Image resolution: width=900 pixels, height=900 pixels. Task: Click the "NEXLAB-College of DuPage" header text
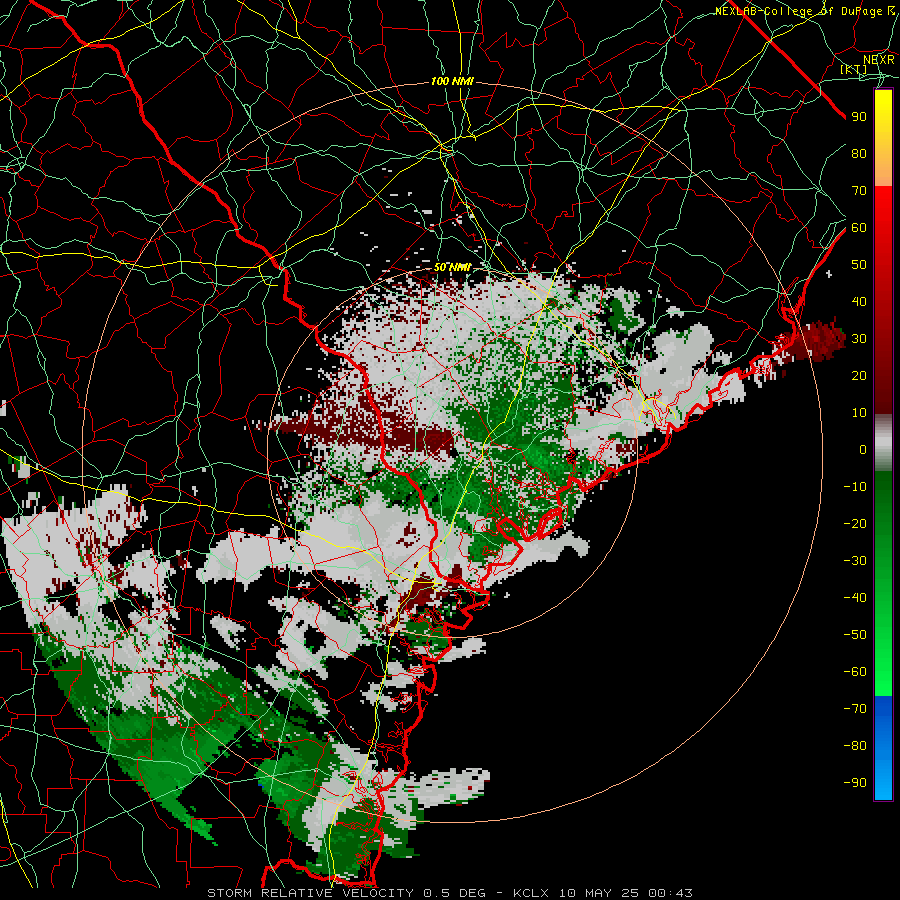(798, 11)
